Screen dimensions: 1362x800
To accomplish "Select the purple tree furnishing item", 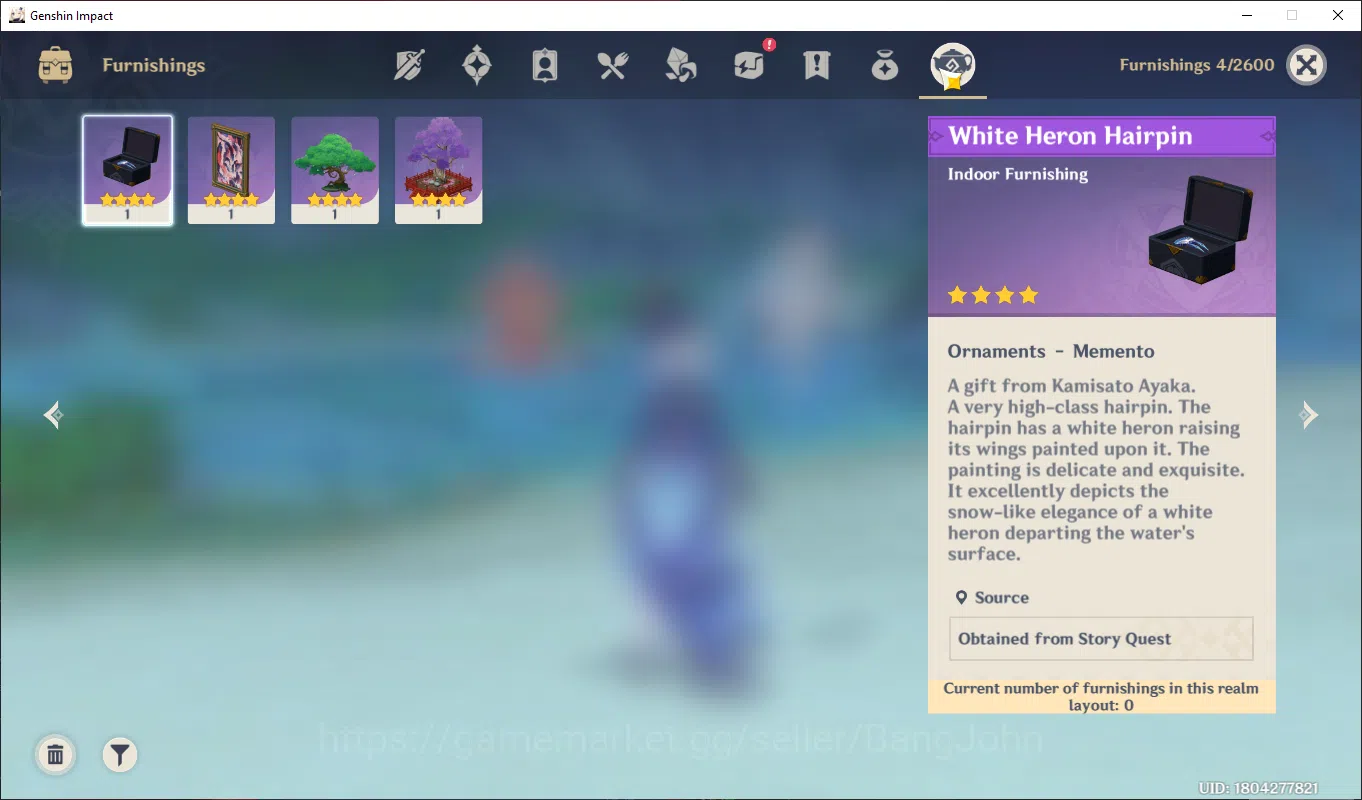I will point(439,170).
